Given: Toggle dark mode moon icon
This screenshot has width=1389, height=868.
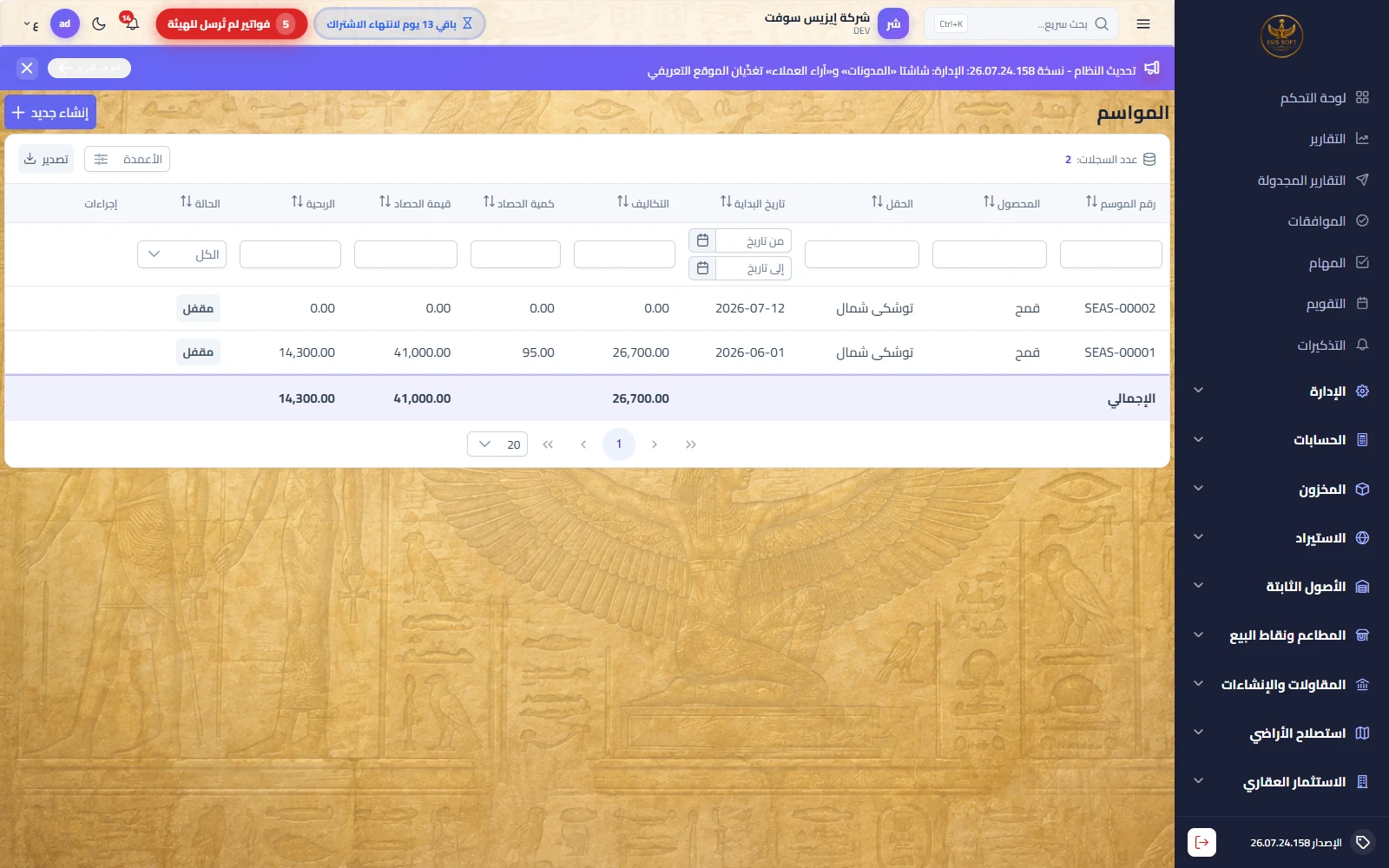Looking at the screenshot, I should [99, 24].
